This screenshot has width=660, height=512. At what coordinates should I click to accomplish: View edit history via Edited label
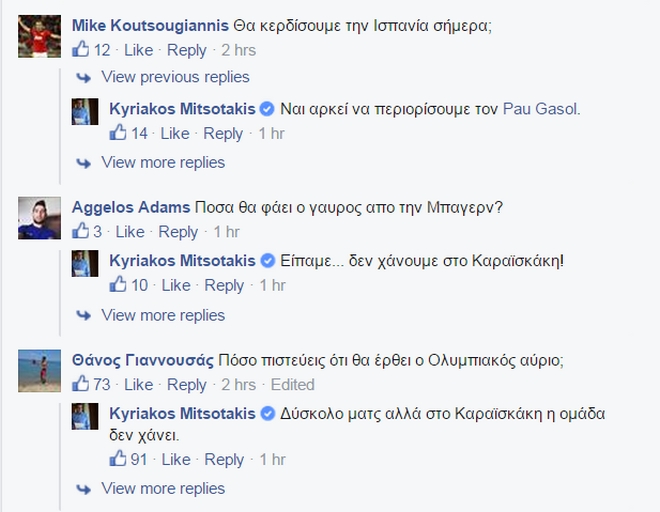pos(292,385)
